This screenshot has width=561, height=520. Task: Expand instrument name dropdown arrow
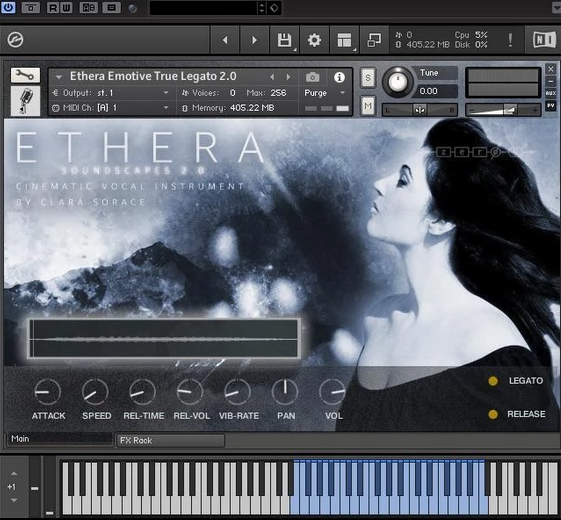pos(59,77)
